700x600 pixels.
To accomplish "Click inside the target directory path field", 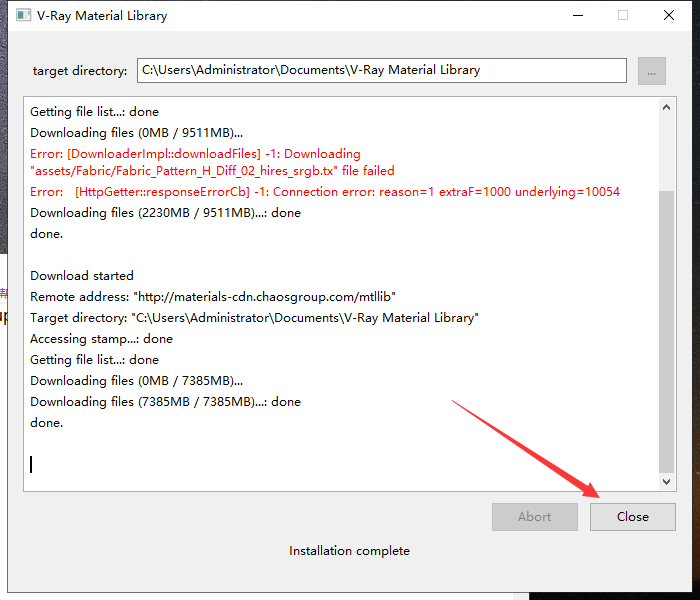I will (381, 71).
